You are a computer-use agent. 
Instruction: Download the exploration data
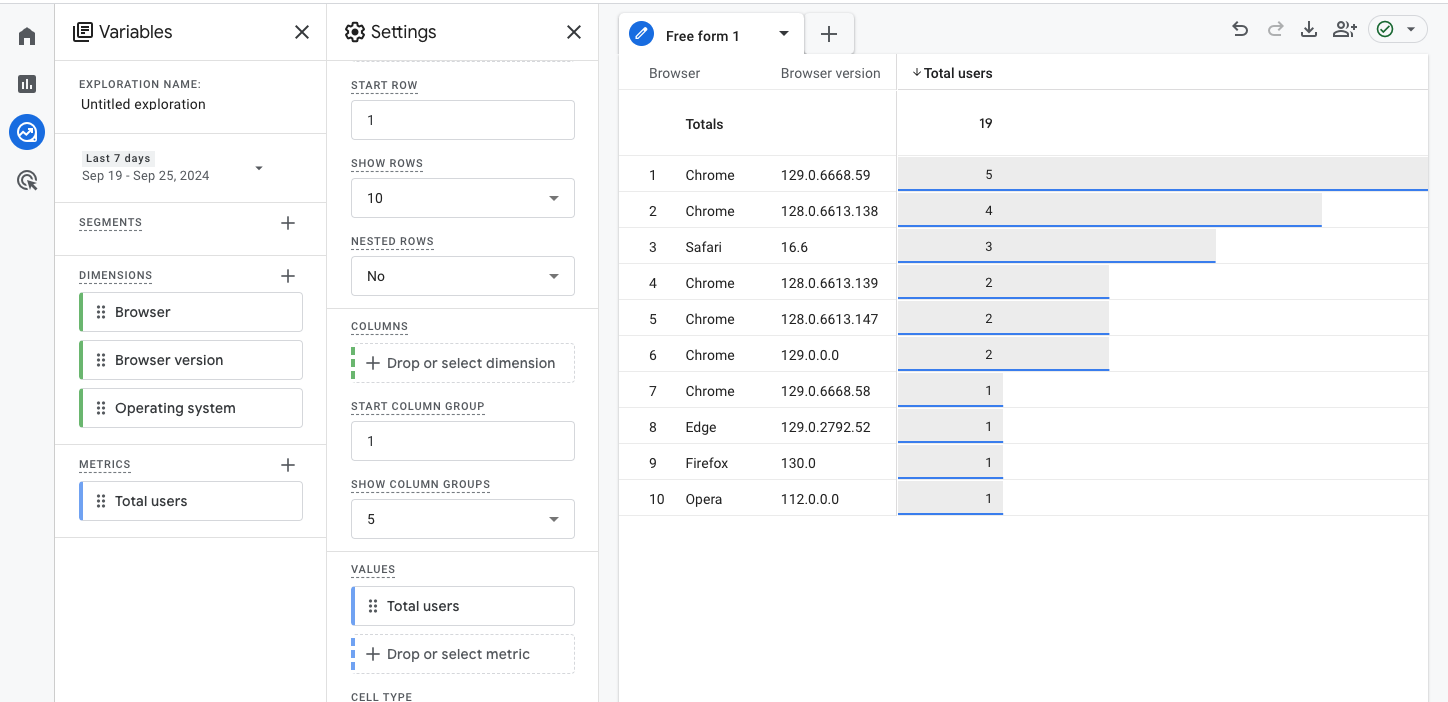[x=1308, y=30]
